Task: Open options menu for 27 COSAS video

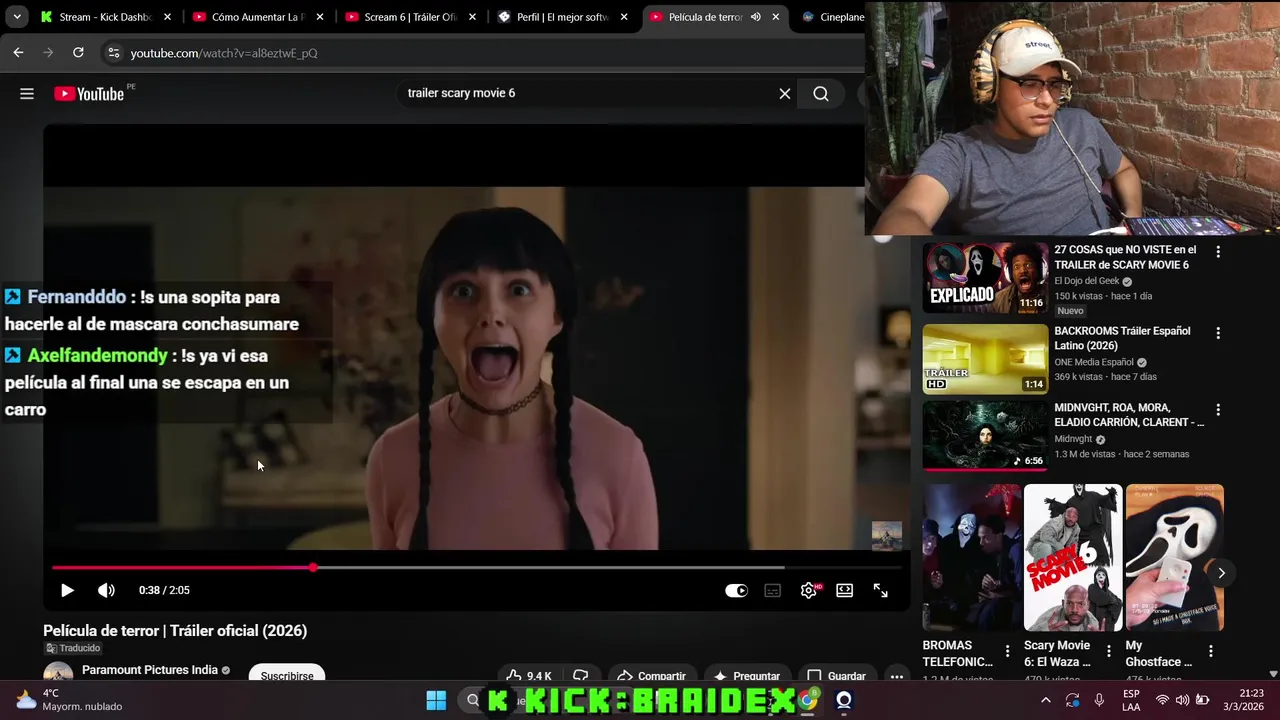Action: coord(1218,252)
